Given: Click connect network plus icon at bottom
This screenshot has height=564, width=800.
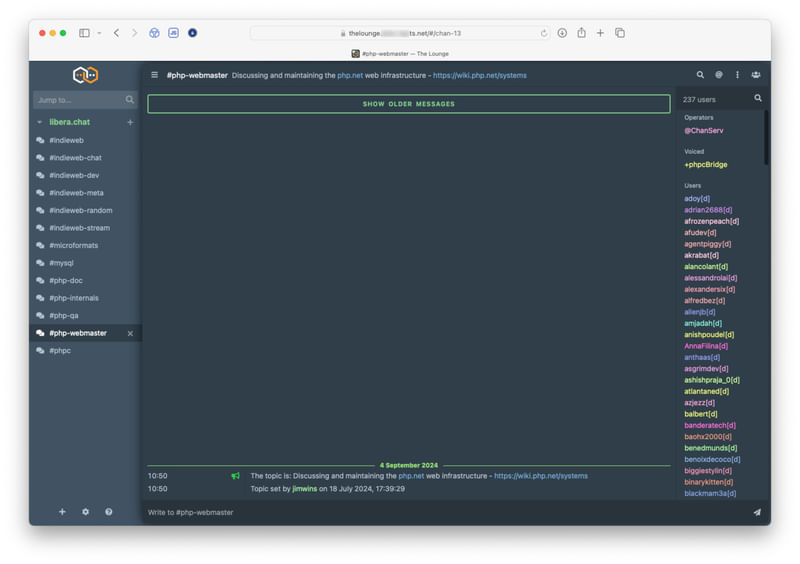Looking at the screenshot, I should pyautogui.click(x=62, y=512).
